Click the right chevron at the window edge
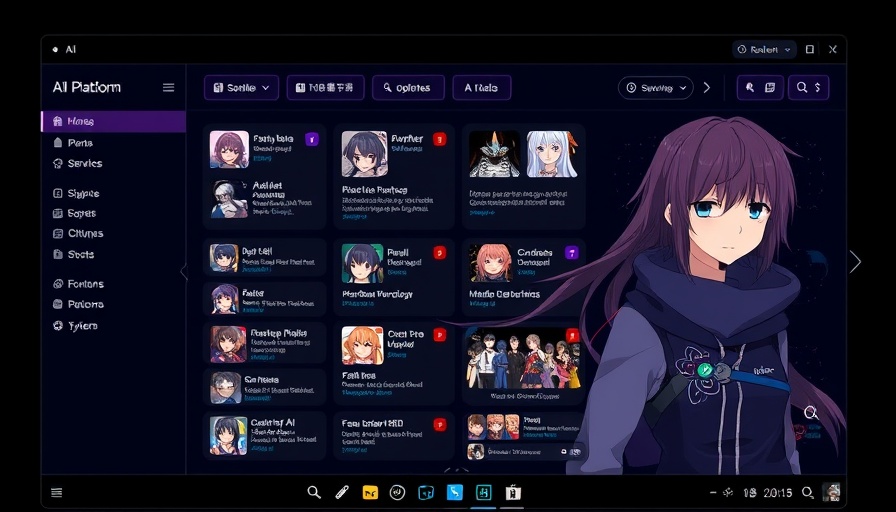Viewport: 896px width, 512px height. coord(855,262)
